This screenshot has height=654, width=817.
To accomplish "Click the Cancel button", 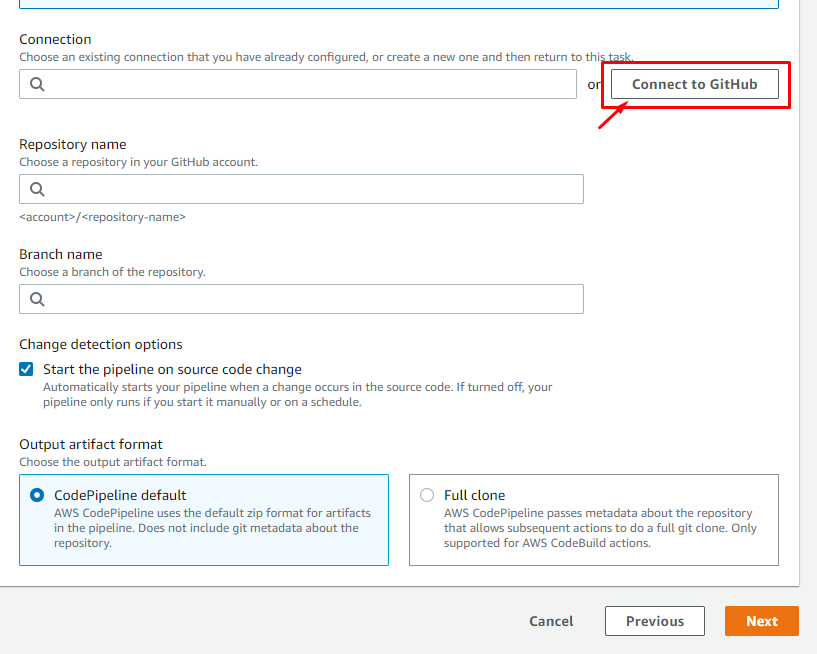I will click(551, 621).
